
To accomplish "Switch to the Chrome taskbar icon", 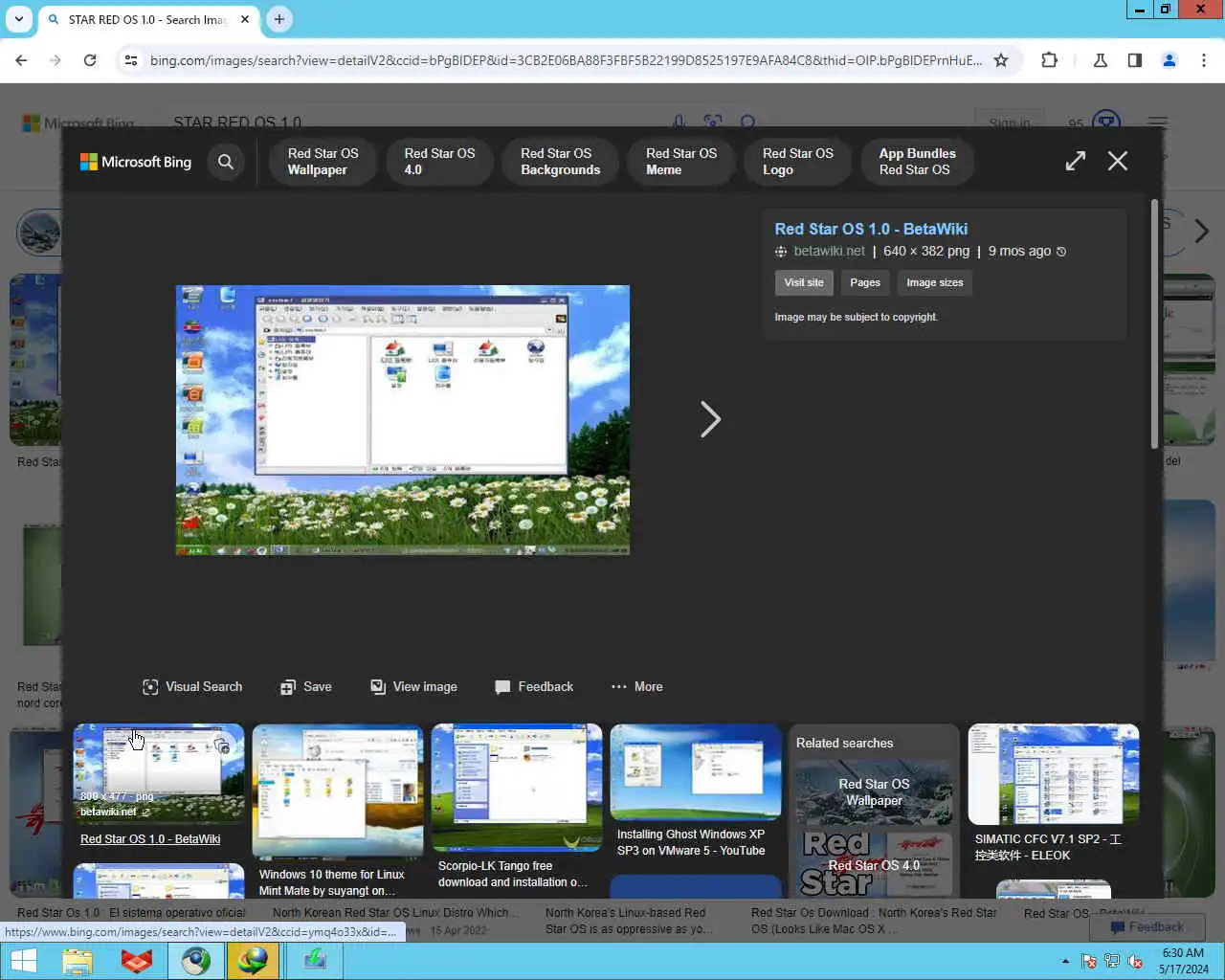I will pyautogui.click(x=195, y=960).
